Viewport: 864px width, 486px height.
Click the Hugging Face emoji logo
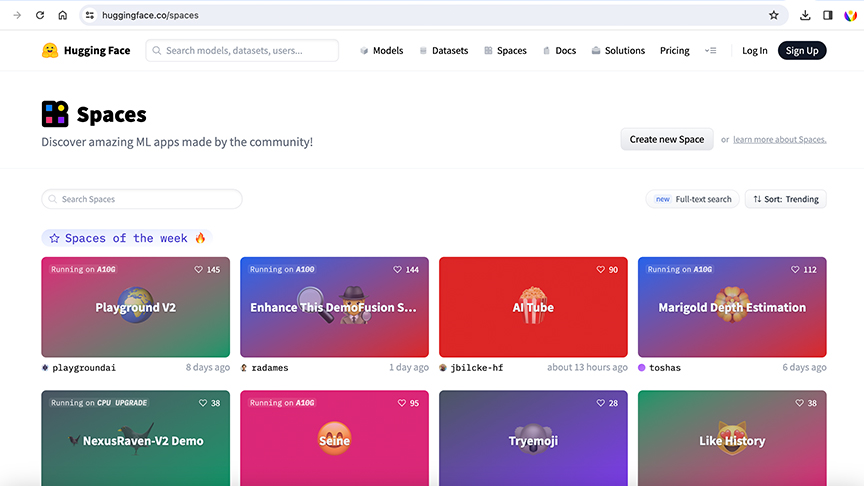coord(50,51)
